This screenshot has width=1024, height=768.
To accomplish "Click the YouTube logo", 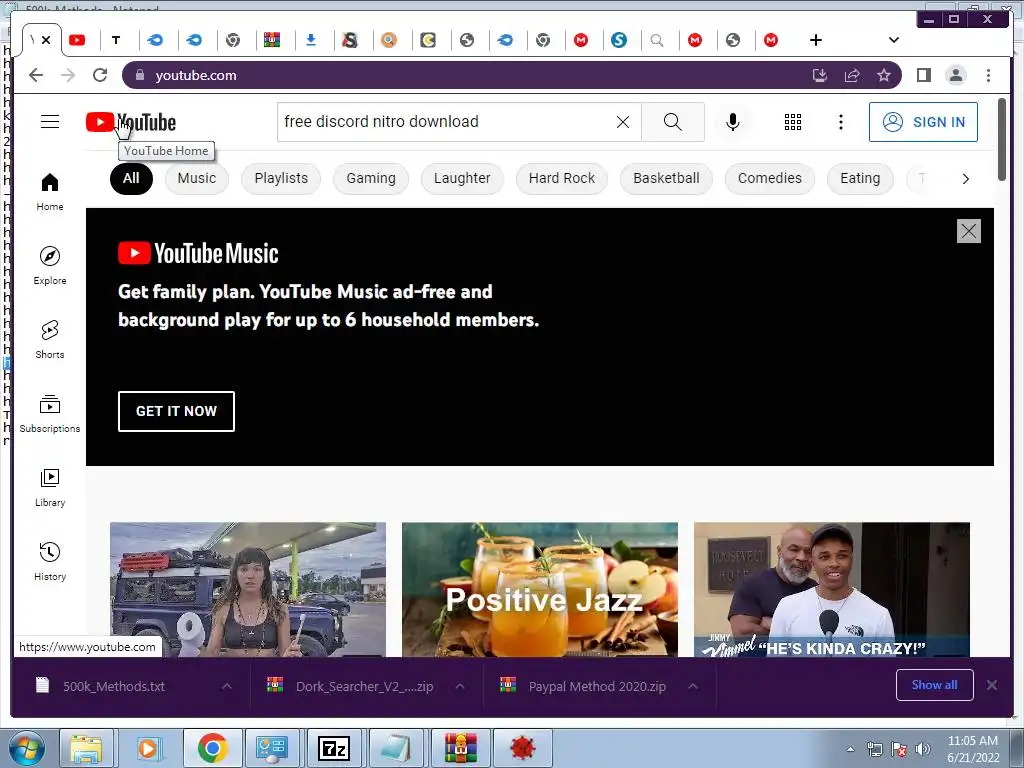I will coord(131,122).
